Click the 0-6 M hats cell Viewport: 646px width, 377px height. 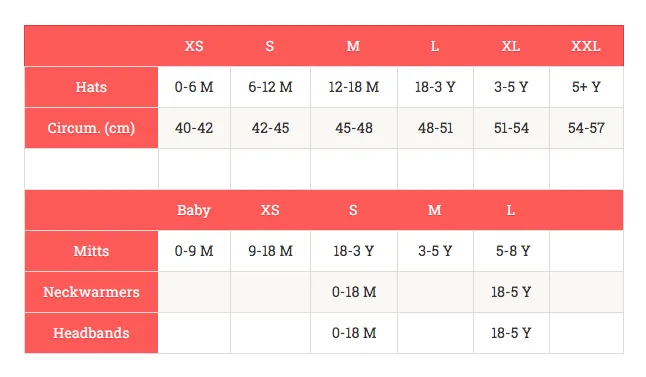194,87
